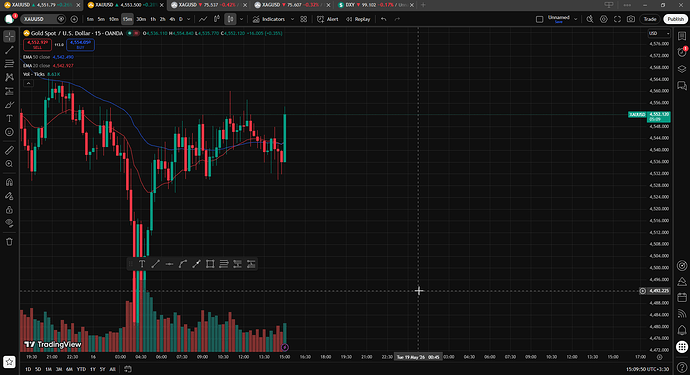Toggle hide all drawings eye icon
This screenshot has height=375, width=690.
9,223
